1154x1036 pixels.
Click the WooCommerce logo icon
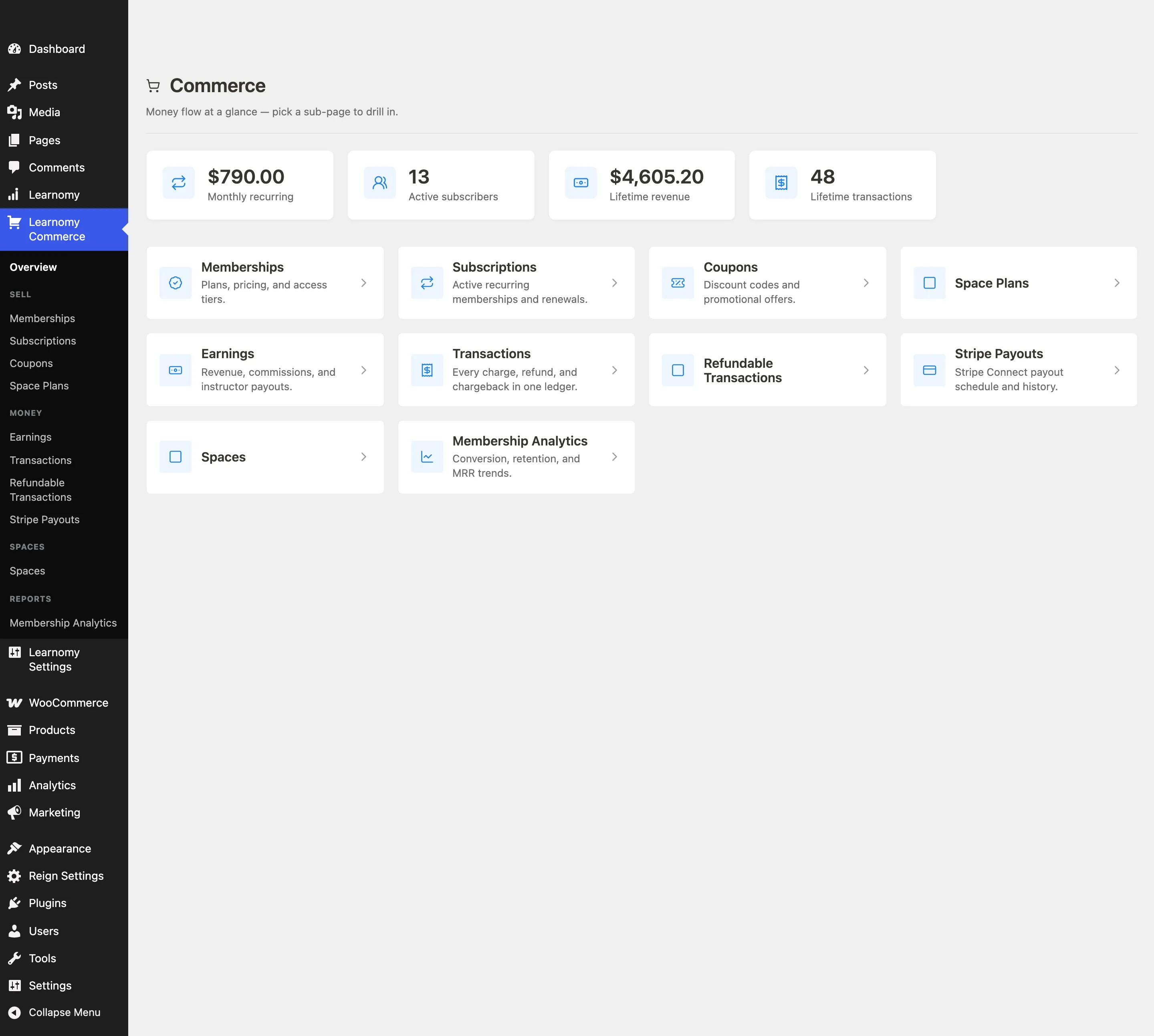14,703
